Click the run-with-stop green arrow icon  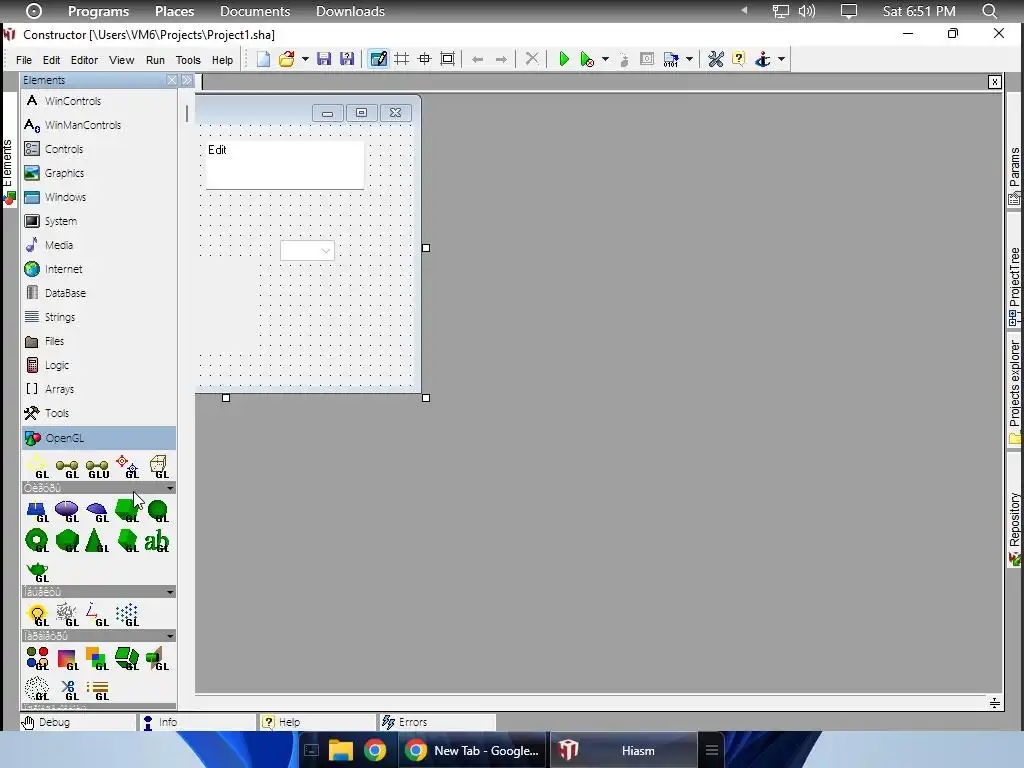click(587, 59)
